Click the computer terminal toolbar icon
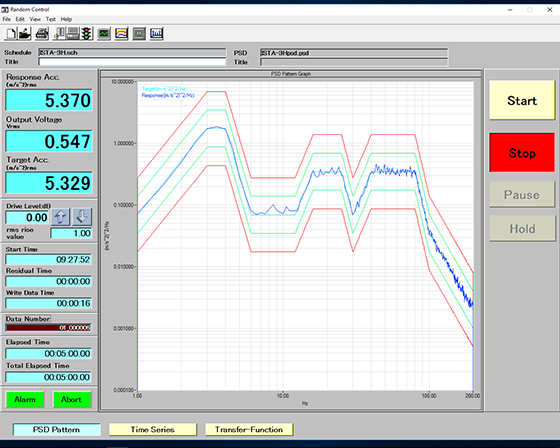 (x=74, y=34)
